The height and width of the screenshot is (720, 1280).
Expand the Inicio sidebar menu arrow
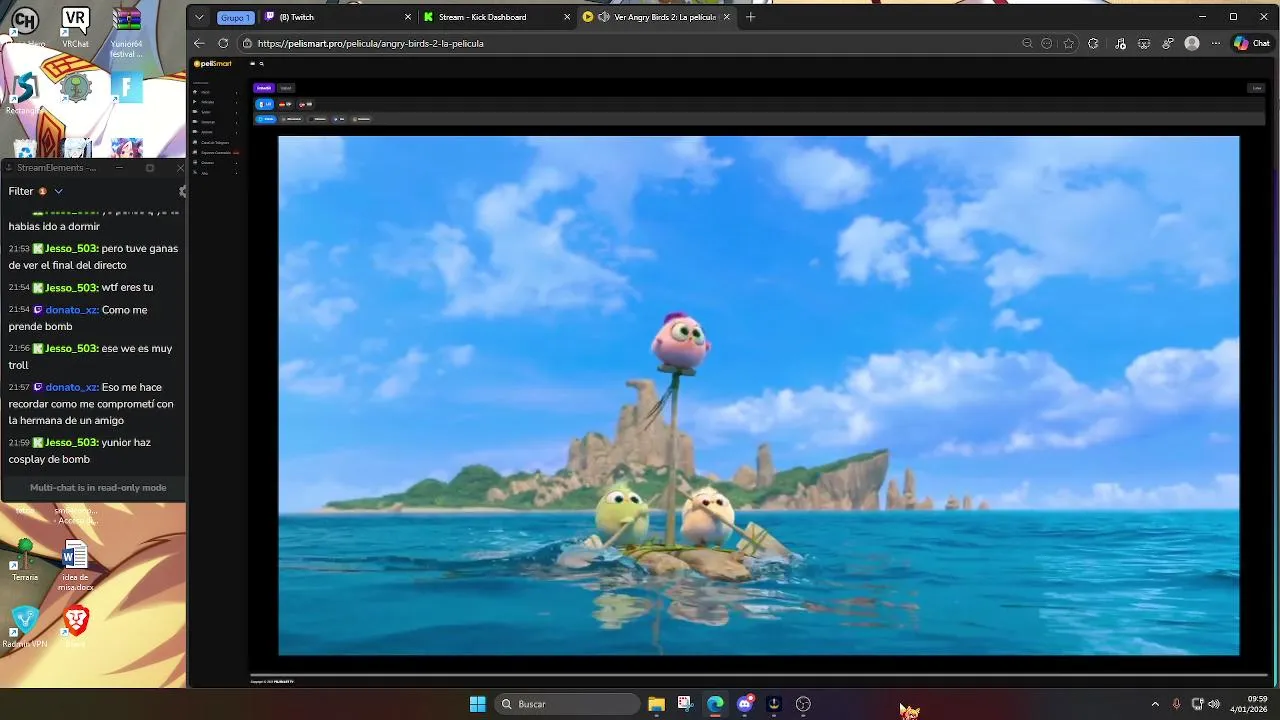click(237, 92)
